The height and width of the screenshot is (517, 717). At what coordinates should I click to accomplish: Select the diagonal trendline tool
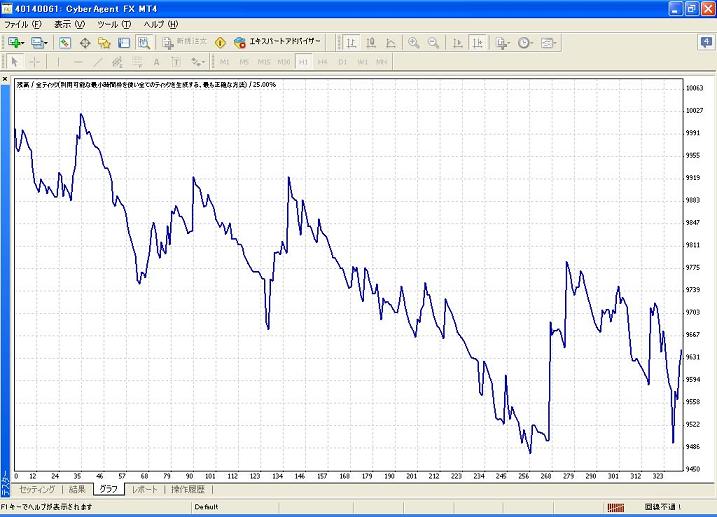(97, 61)
